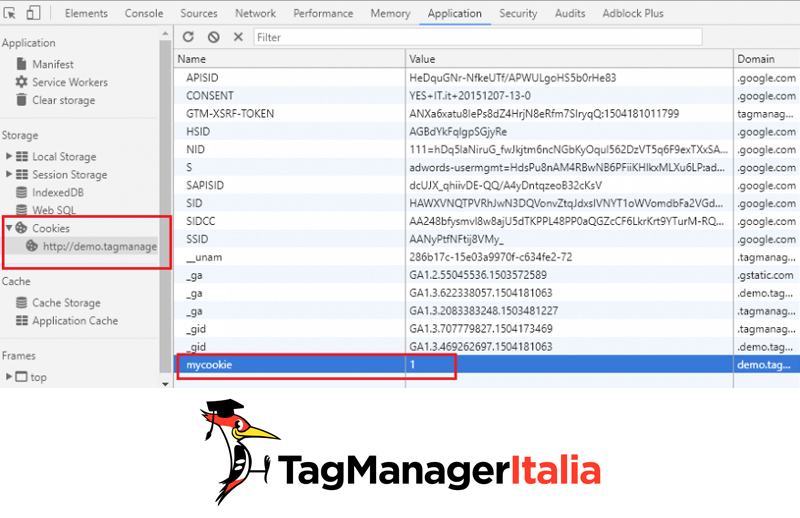
Task: Select the GTM-XSRF-TOKEN cookie row
Action: pyautogui.click(x=487, y=113)
